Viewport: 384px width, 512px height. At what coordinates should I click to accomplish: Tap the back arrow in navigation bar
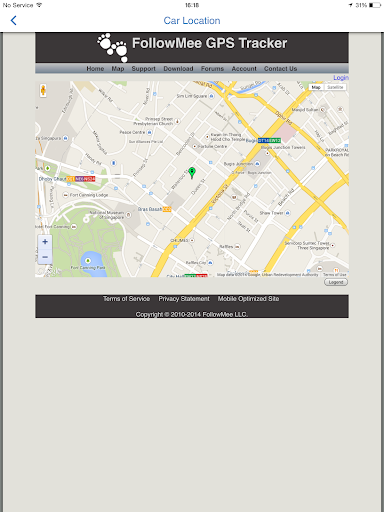coord(13,21)
